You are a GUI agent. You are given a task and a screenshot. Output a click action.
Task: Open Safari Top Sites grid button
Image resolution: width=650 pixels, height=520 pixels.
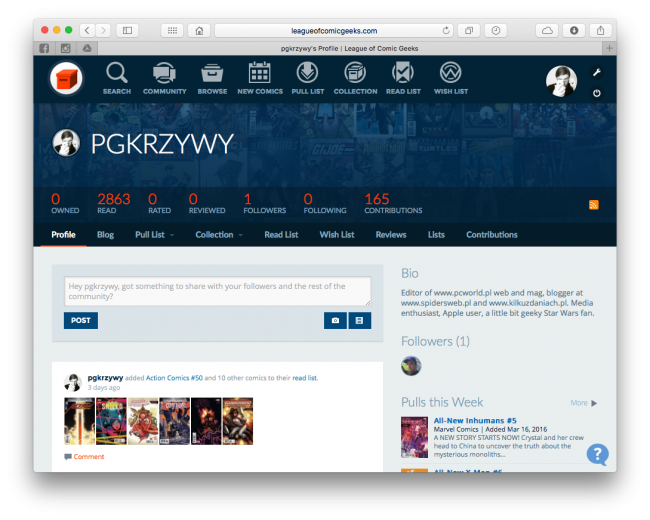tap(172, 30)
